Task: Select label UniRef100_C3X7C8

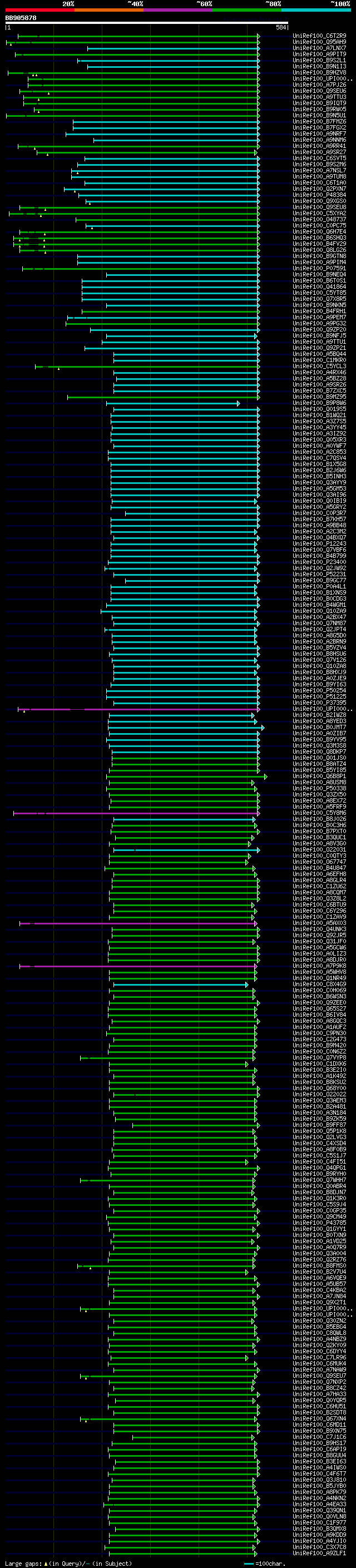Action: pos(319,1547)
